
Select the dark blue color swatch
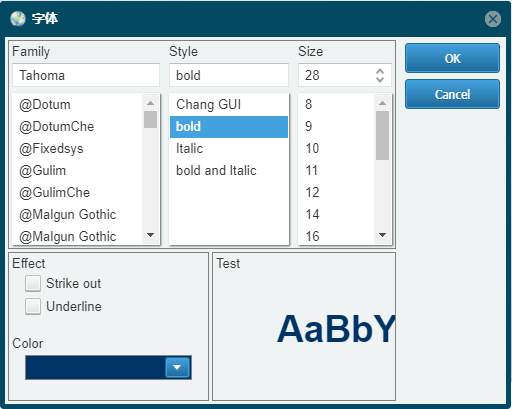tap(95, 367)
